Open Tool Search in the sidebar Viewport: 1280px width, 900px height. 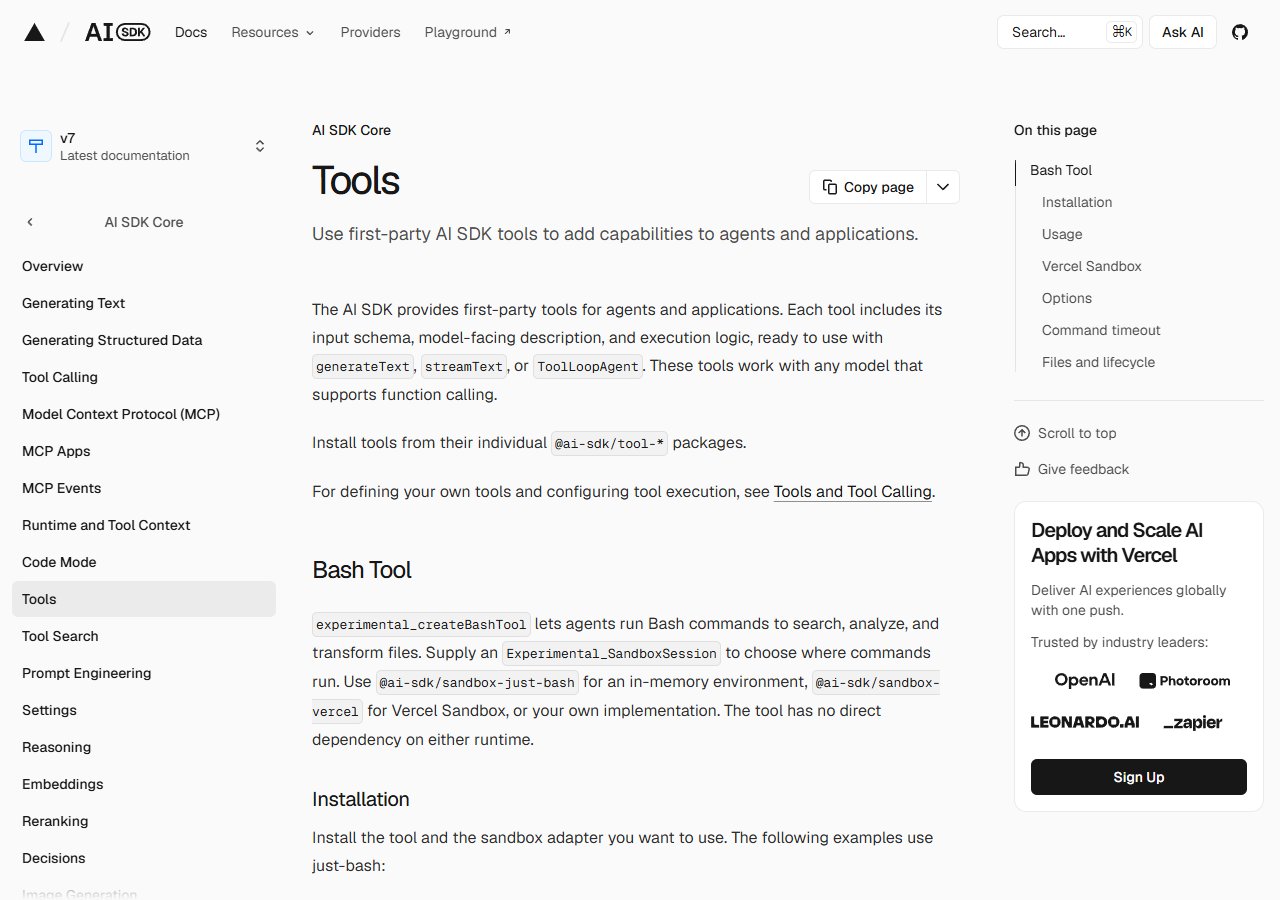144,636
